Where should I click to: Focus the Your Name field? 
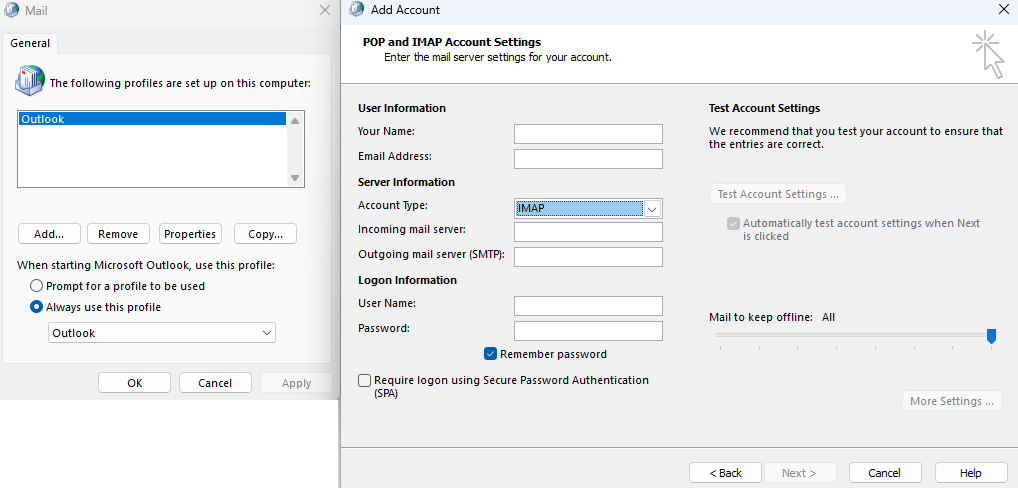(588, 134)
